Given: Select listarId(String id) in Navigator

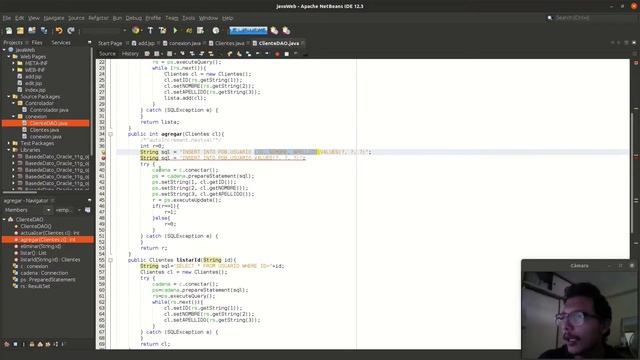Looking at the screenshot, I should pos(50,260).
